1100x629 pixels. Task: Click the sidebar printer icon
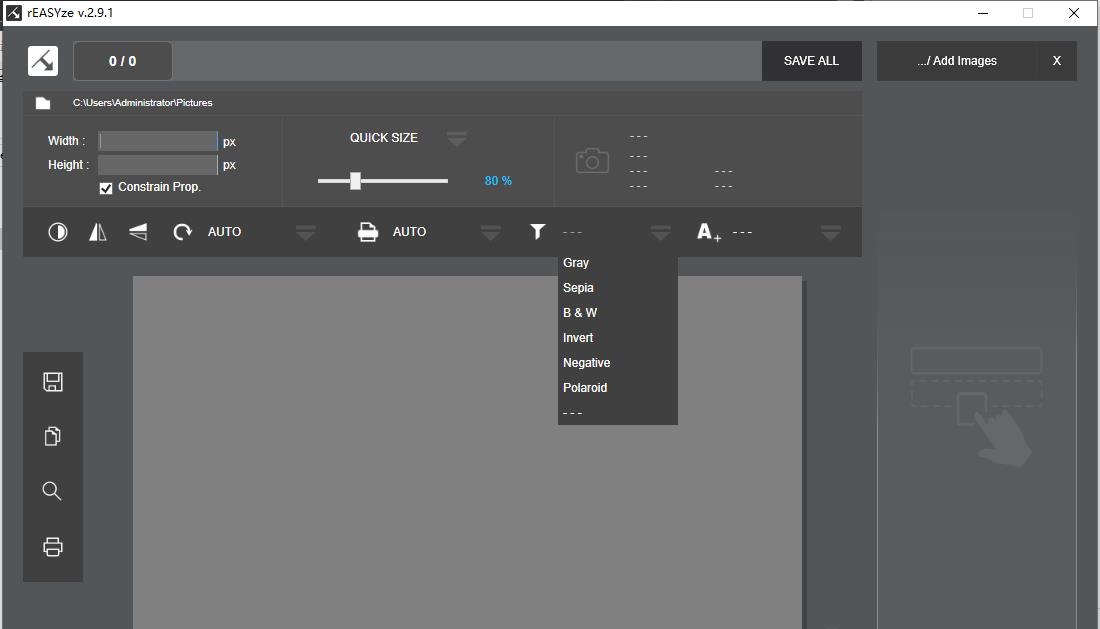click(53, 546)
